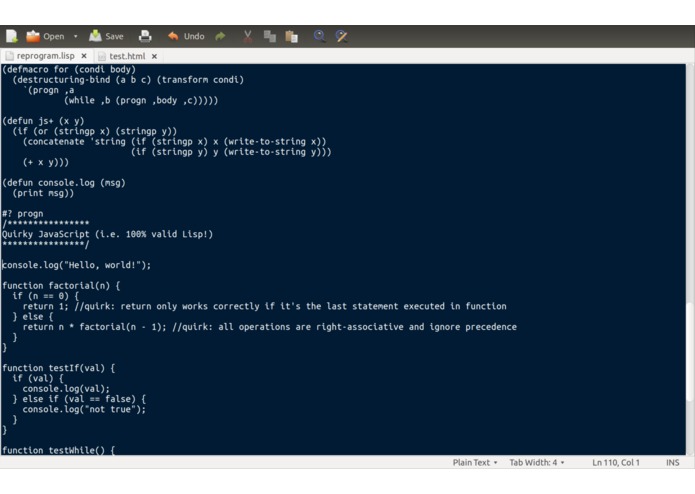Copy selection using the copy icon
Image resolution: width=695 pixels, height=494 pixels.
pyautogui.click(x=269, y=36)
